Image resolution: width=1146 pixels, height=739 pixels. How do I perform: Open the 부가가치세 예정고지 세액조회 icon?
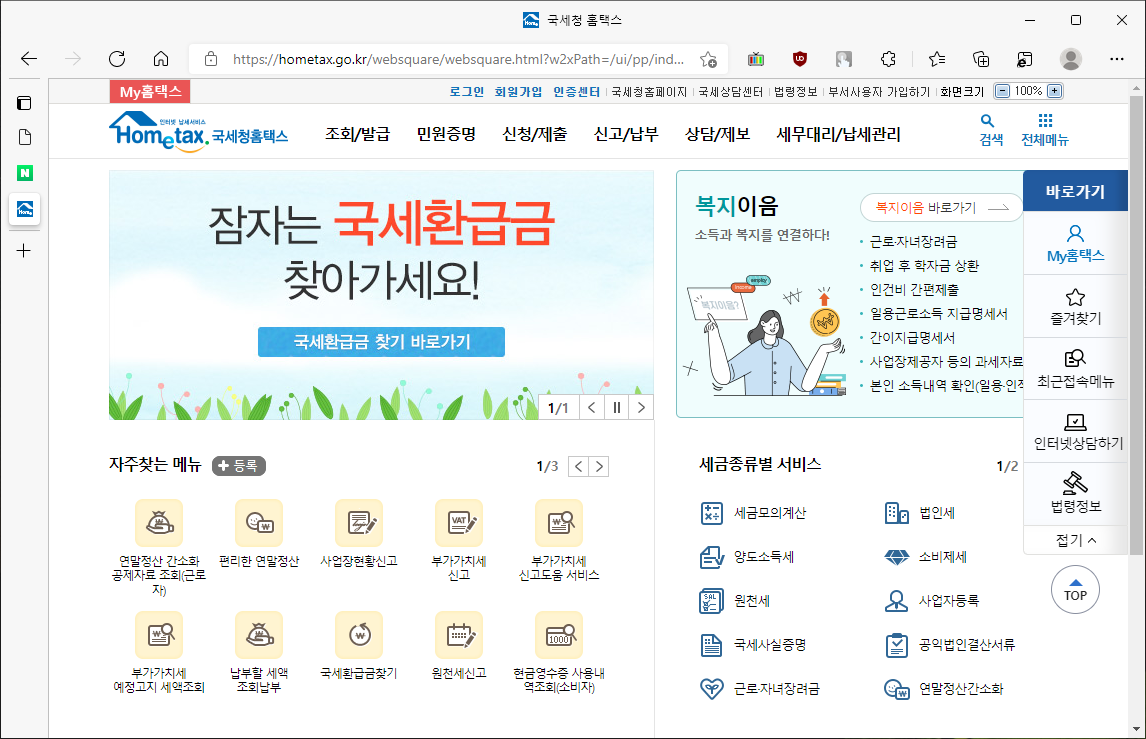click(159, 634)
